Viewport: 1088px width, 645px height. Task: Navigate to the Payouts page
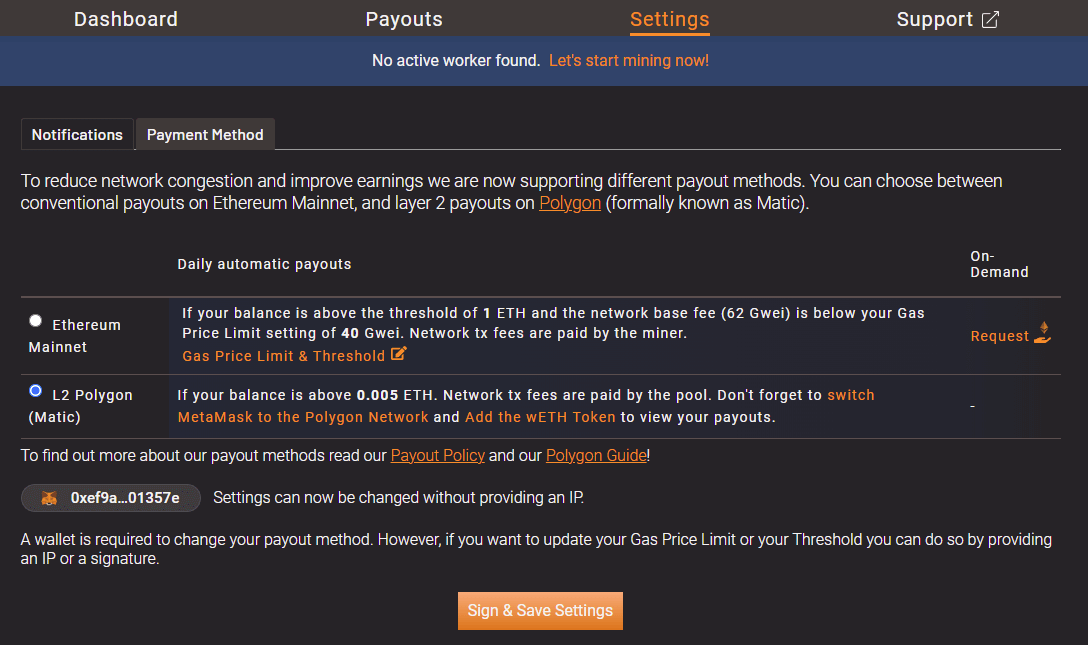click(x=404, y=18)
